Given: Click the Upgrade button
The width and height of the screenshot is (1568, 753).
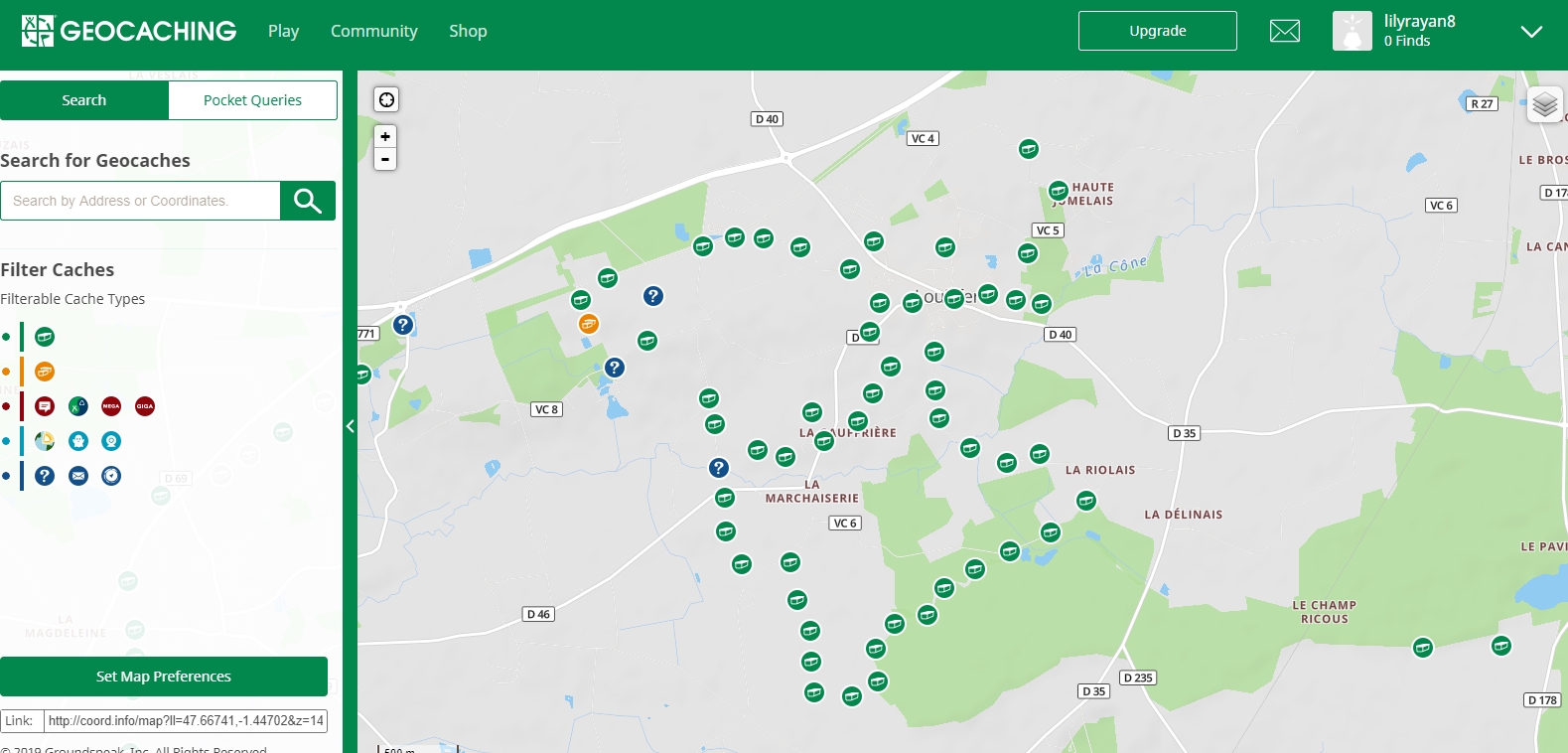Looking at the screenshot, I should click(x=1157, y=31).
